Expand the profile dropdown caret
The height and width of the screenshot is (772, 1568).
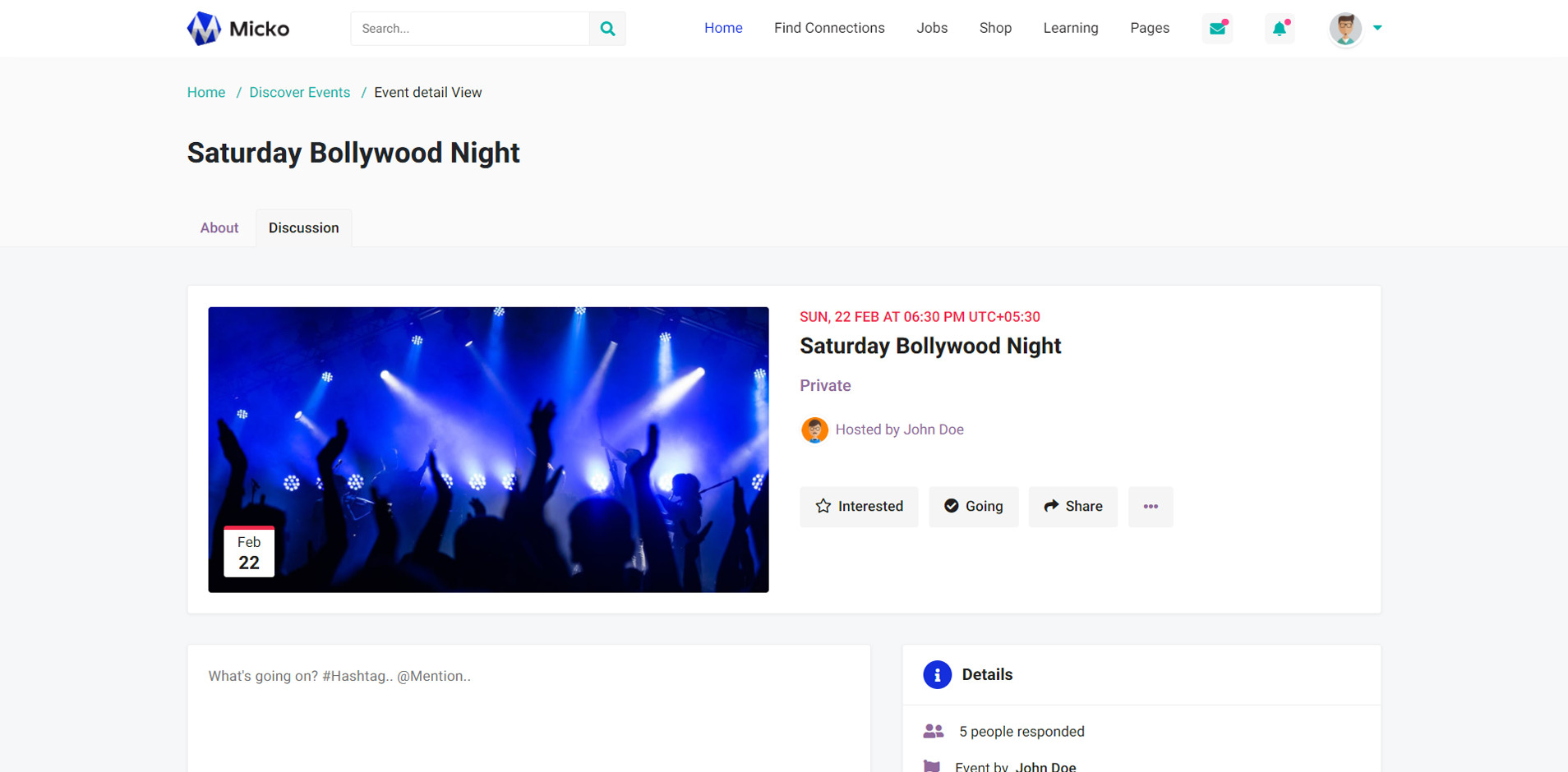1377,28
